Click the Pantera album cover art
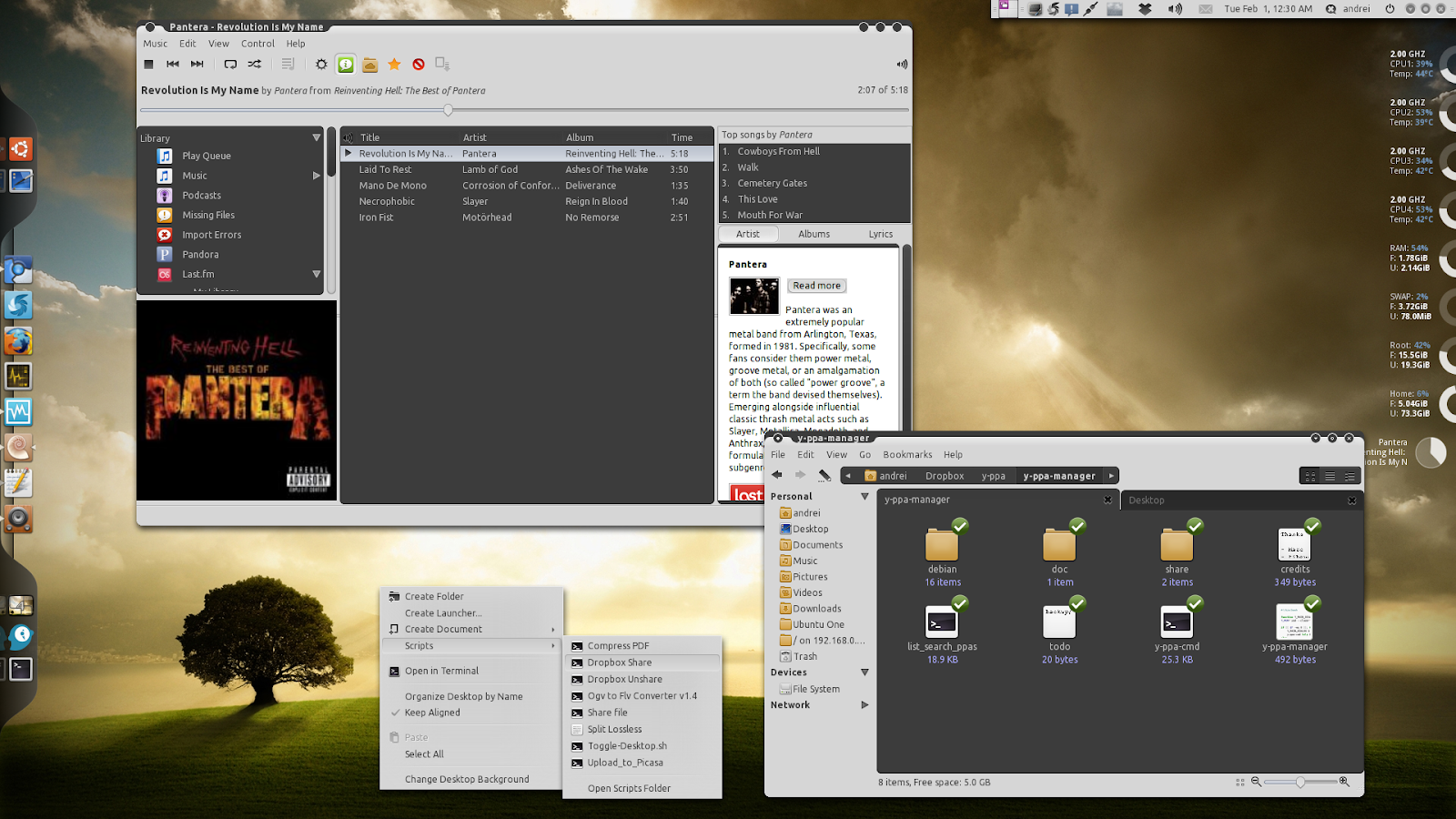The image size is (1456, 819). [x=237, y=400]
